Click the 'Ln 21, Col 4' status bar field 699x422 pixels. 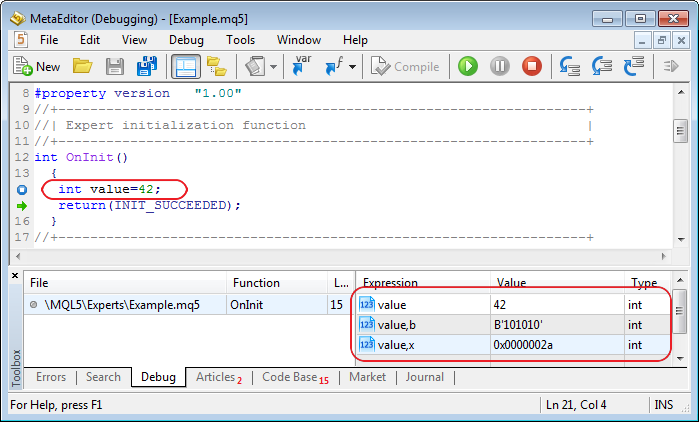[576, 405]
